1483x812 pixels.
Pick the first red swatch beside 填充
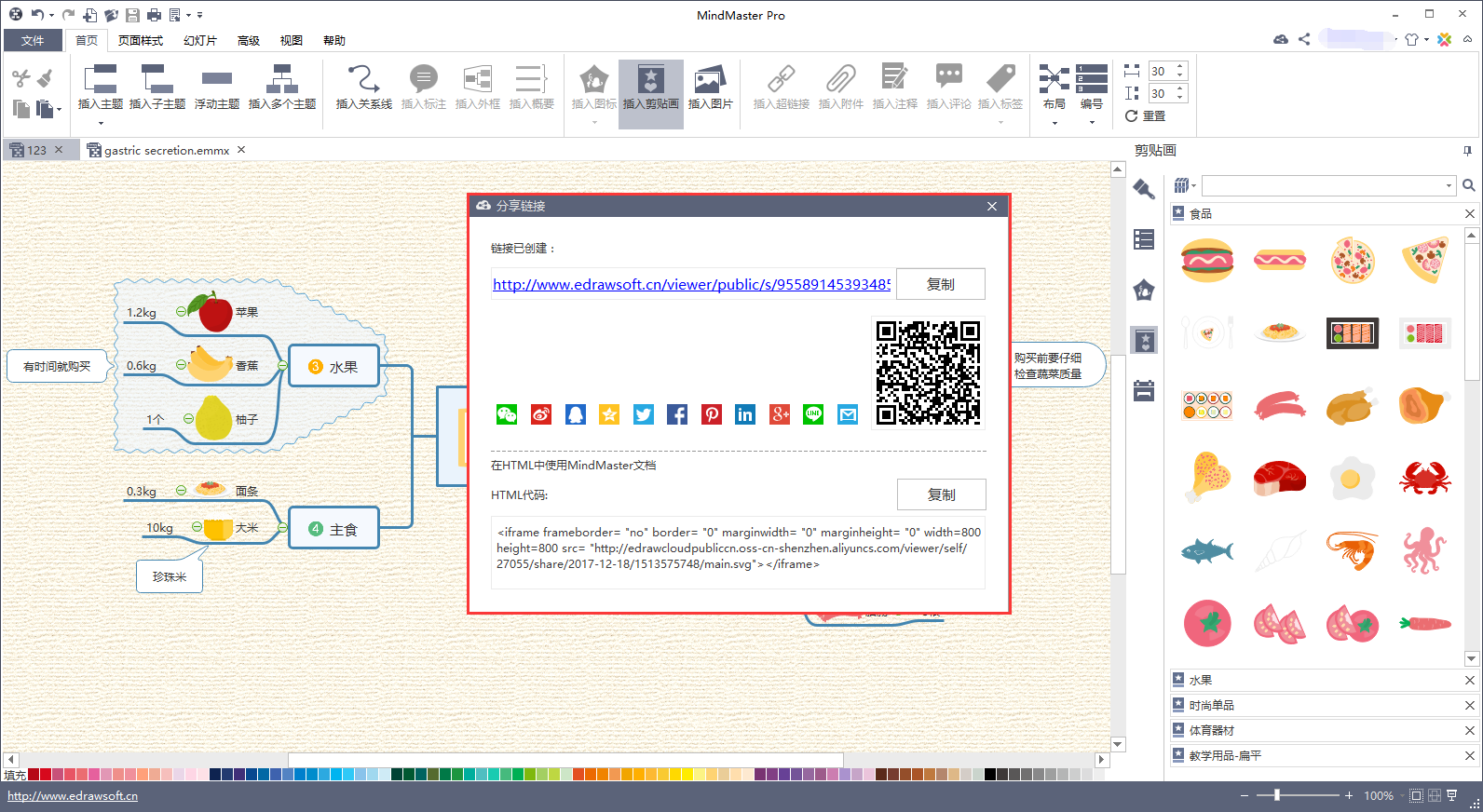[x=34, y=774]
